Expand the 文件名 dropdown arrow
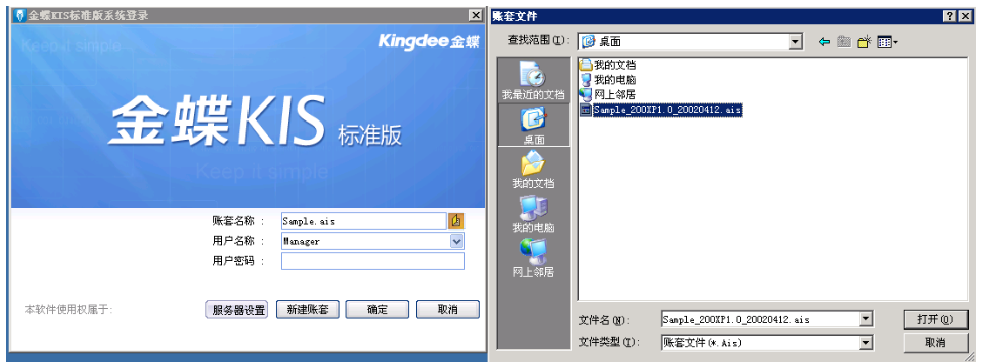Viewport: 981px width, 364px height. tap(866, 320)
